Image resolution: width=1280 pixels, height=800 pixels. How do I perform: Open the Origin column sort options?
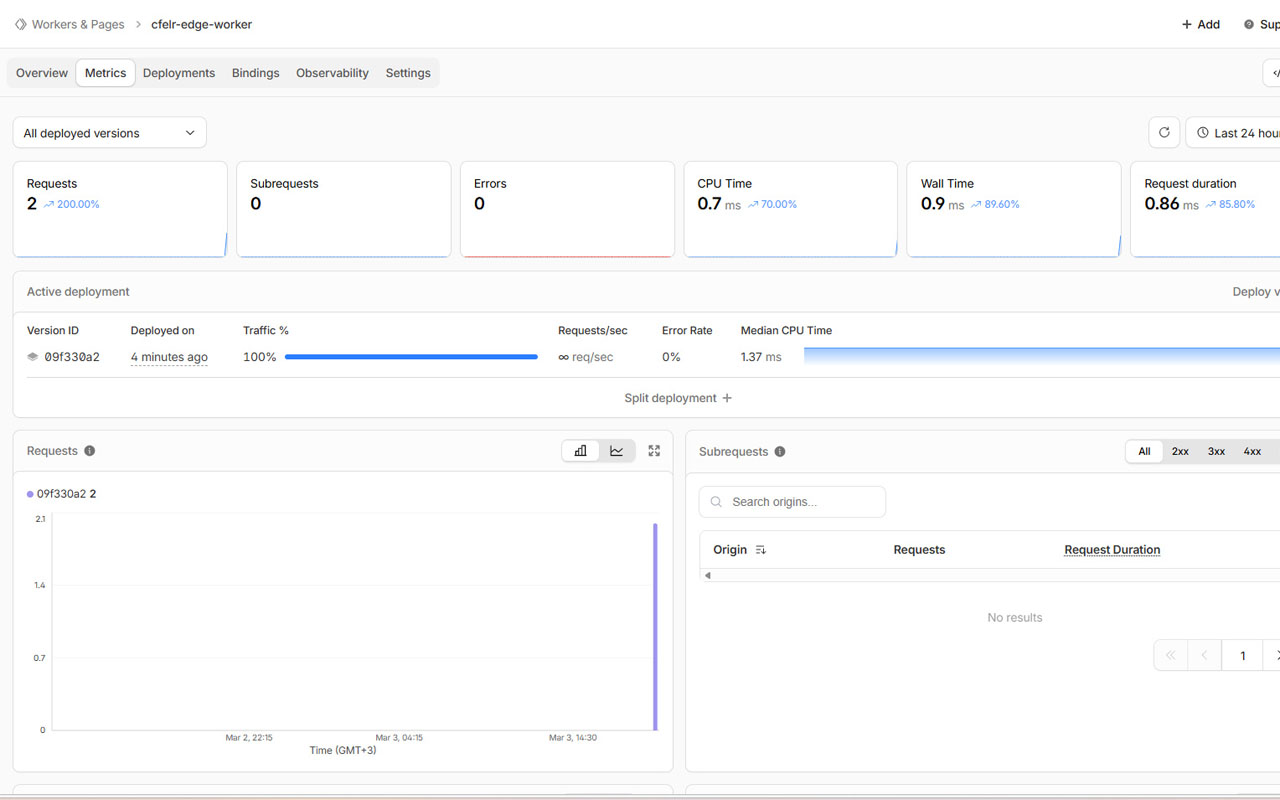760,549
